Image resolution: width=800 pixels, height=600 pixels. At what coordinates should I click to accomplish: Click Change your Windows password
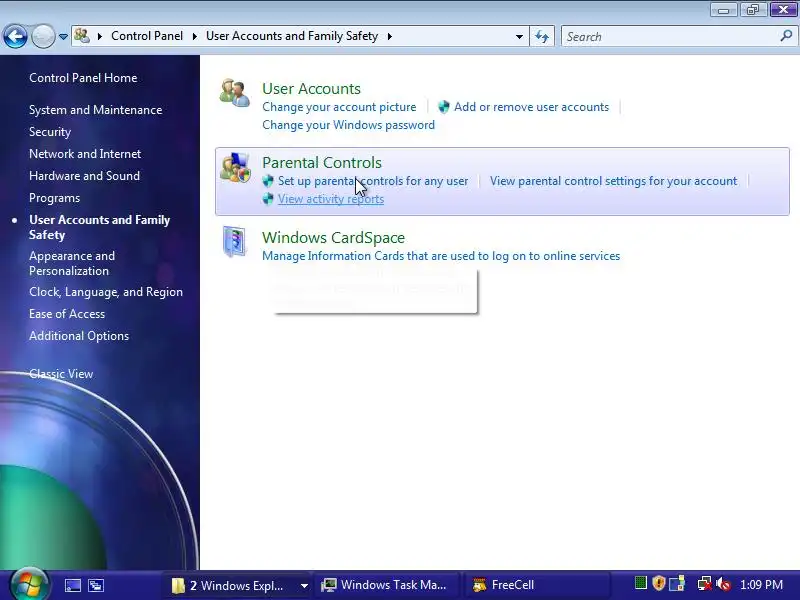point(348,124)
